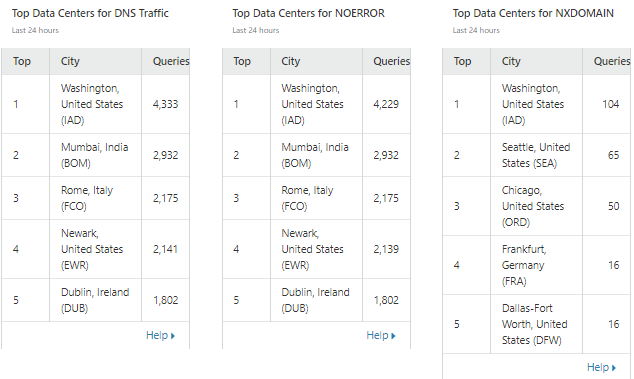Click Dublin, Ireland (DUB) in DNS Traffic table

tap(95, 300)
